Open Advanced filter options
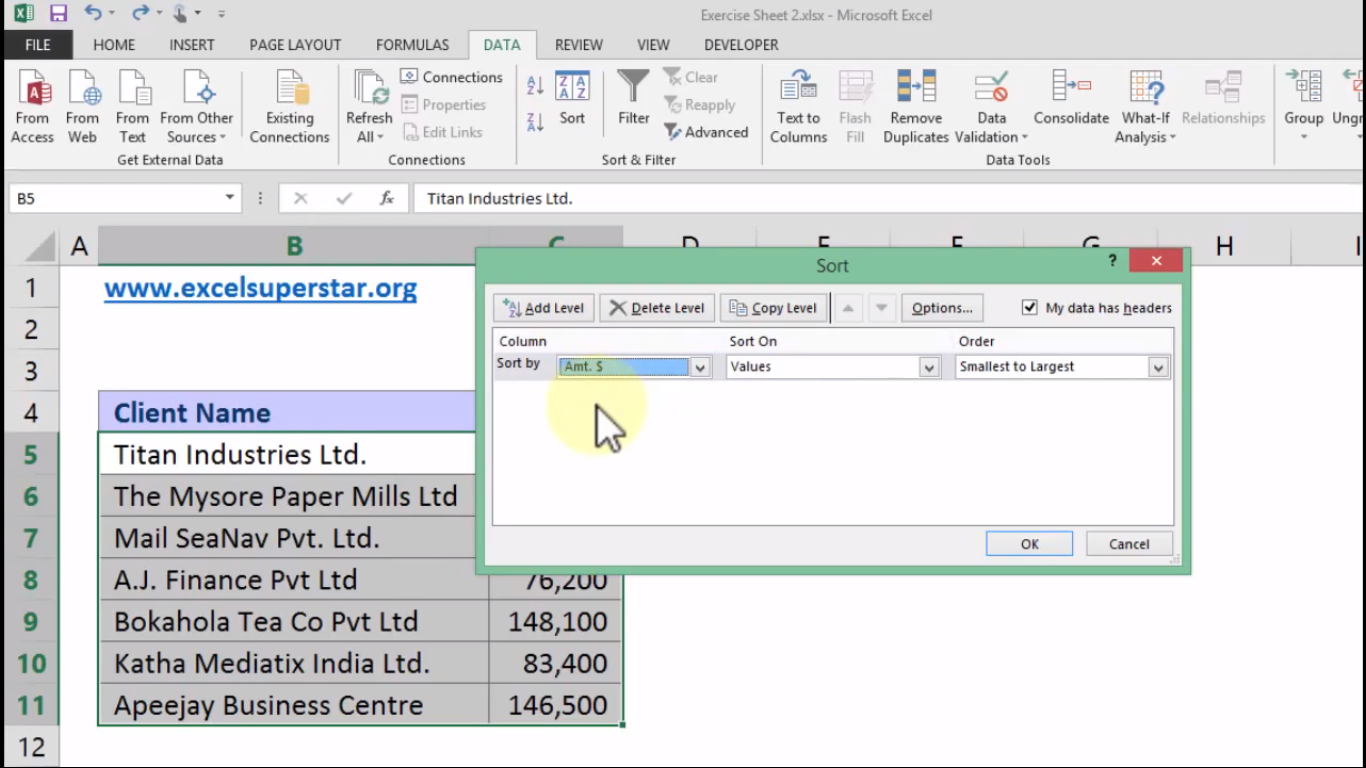The image size is (1366, 768). [706, 132]
